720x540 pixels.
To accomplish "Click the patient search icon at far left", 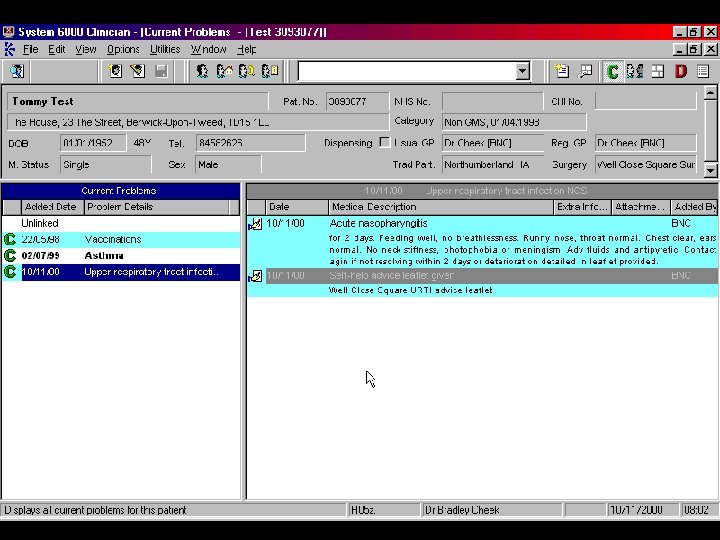I will (x=17, y=71).
